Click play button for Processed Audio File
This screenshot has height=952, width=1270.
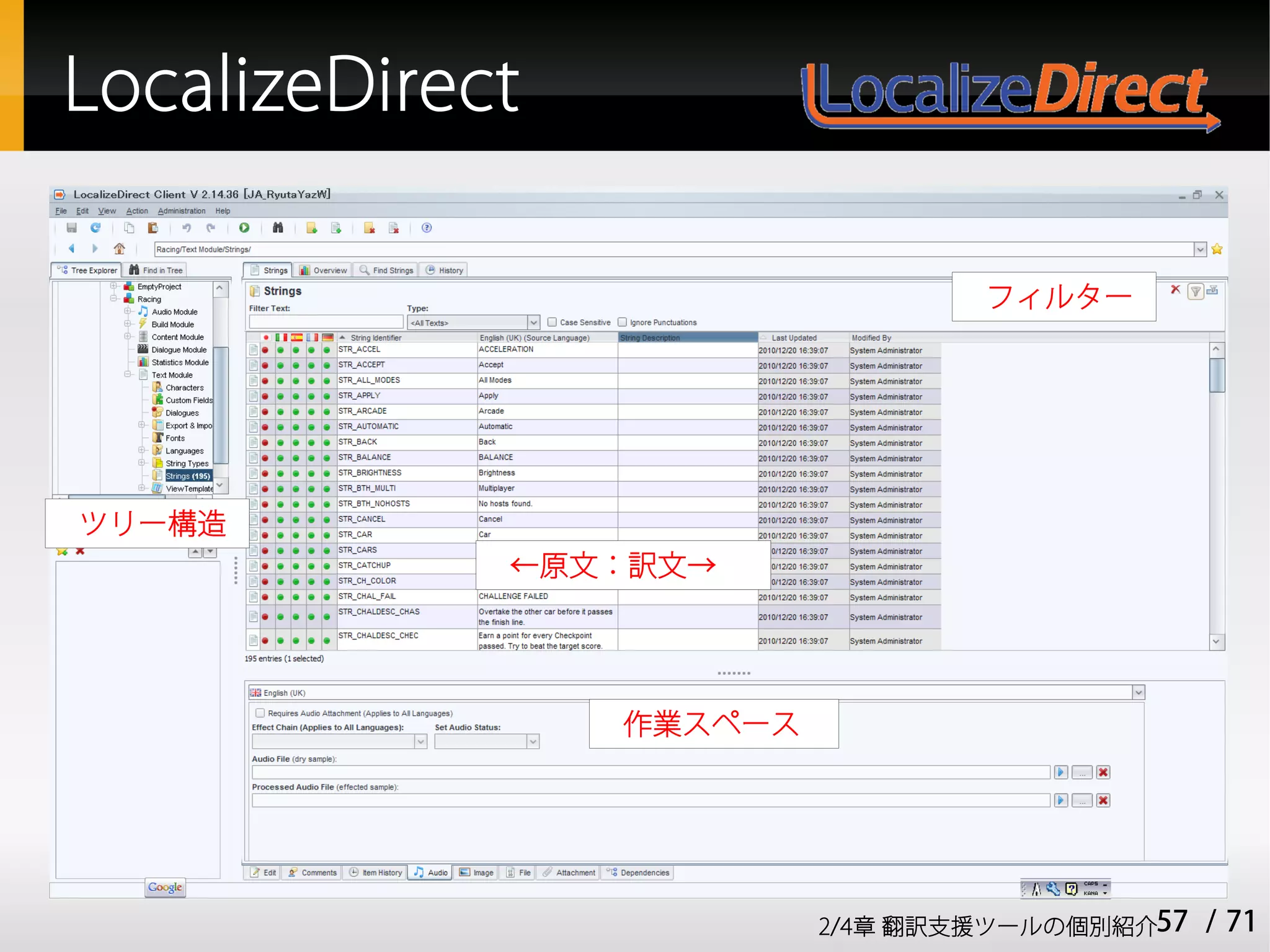[x=1061, y=800]
